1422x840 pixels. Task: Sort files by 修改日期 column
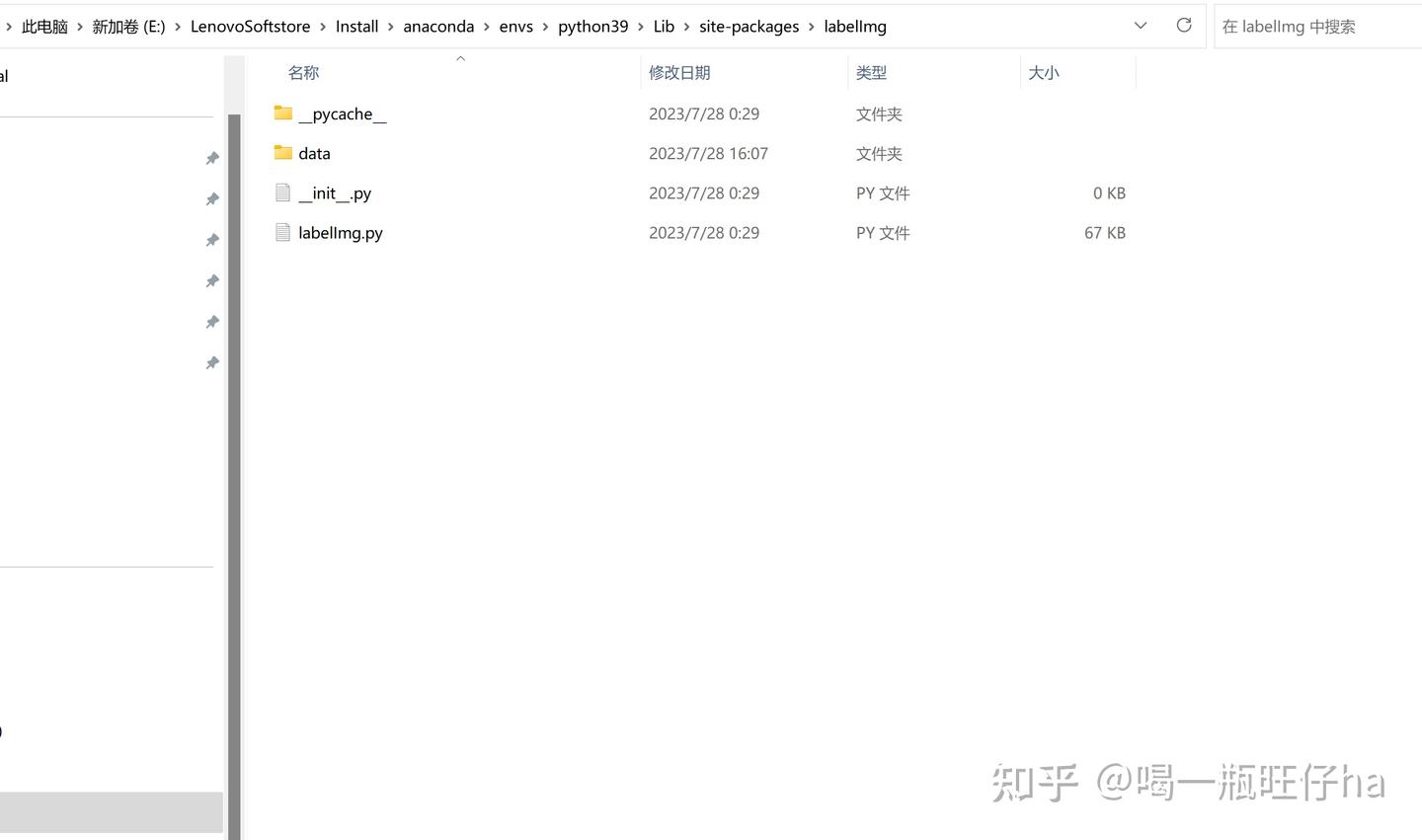pyautogui.click(x=679, y=72)
